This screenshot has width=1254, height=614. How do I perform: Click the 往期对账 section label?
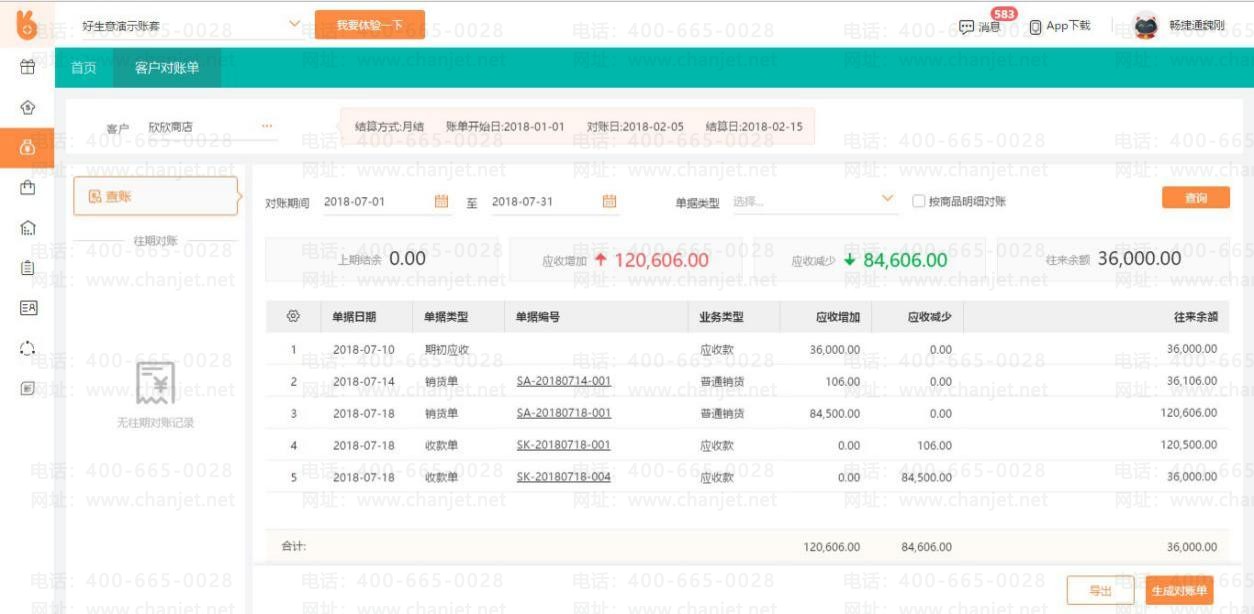pyautogui.click(x=155, y=241)
